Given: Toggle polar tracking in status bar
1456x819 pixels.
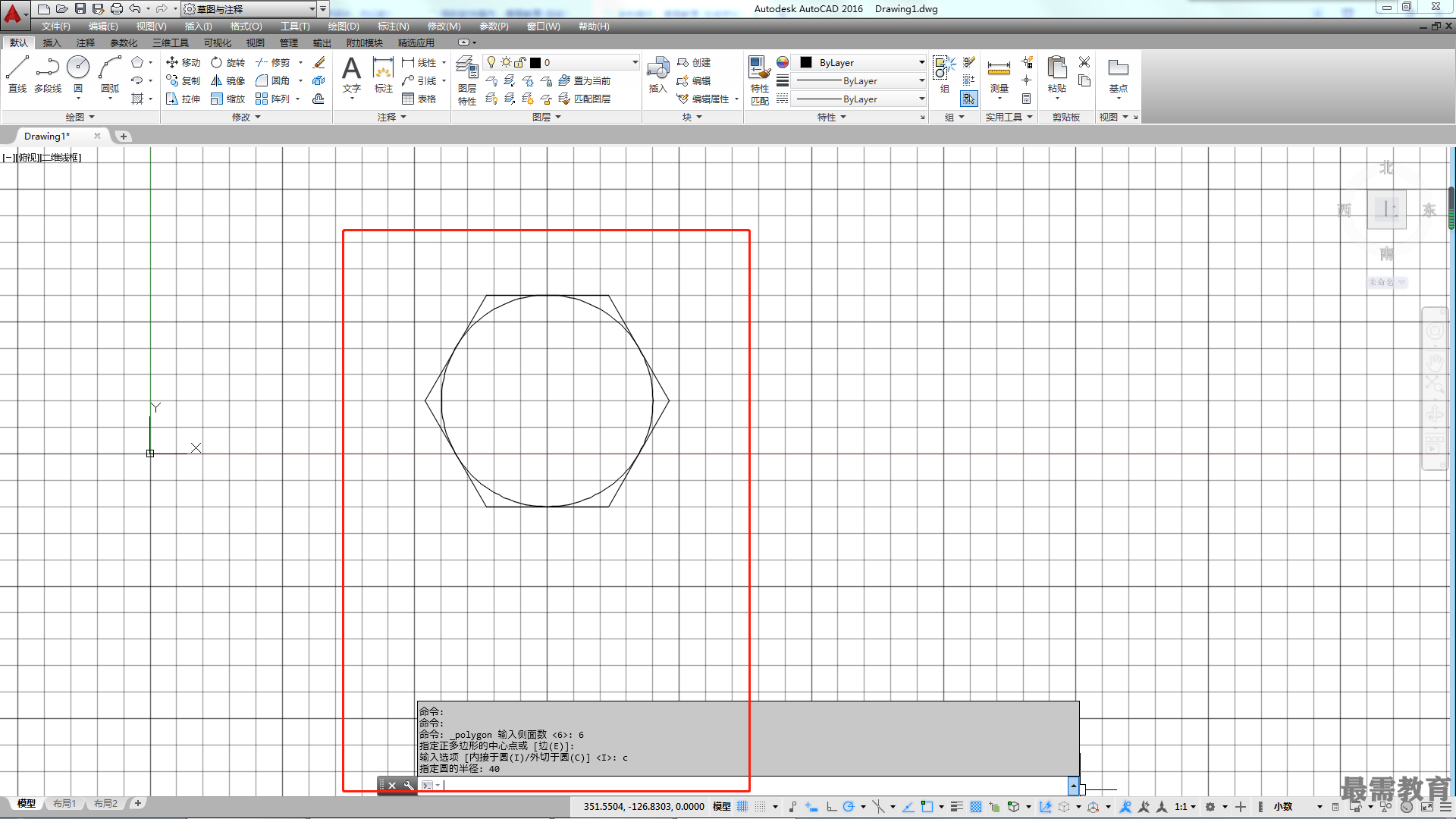Looking at the screenshot, I should (849, 807).
